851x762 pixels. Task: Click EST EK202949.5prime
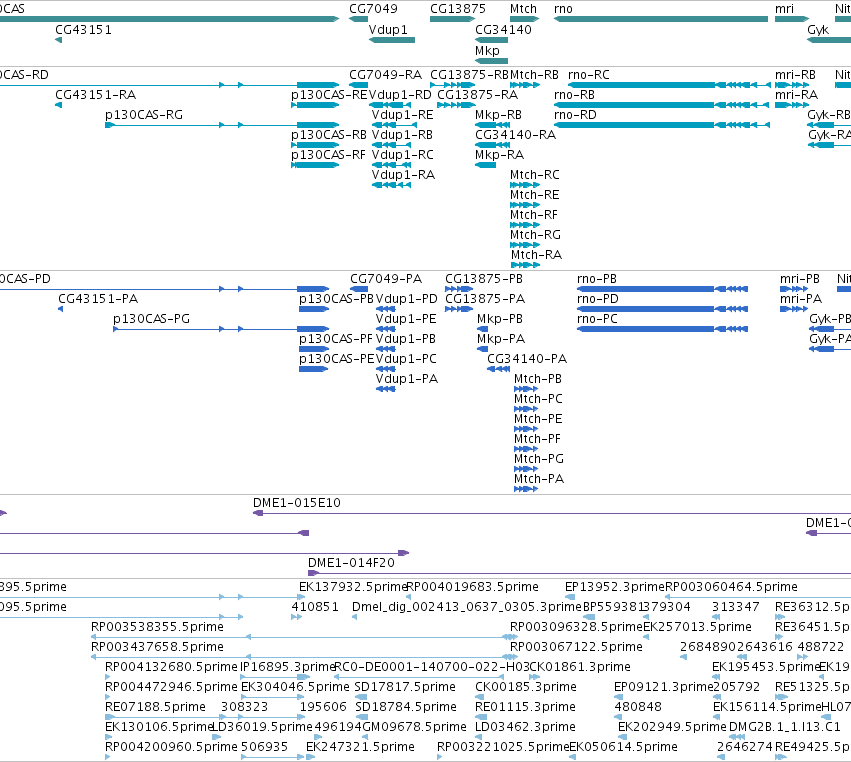click(x=623, y=737)
